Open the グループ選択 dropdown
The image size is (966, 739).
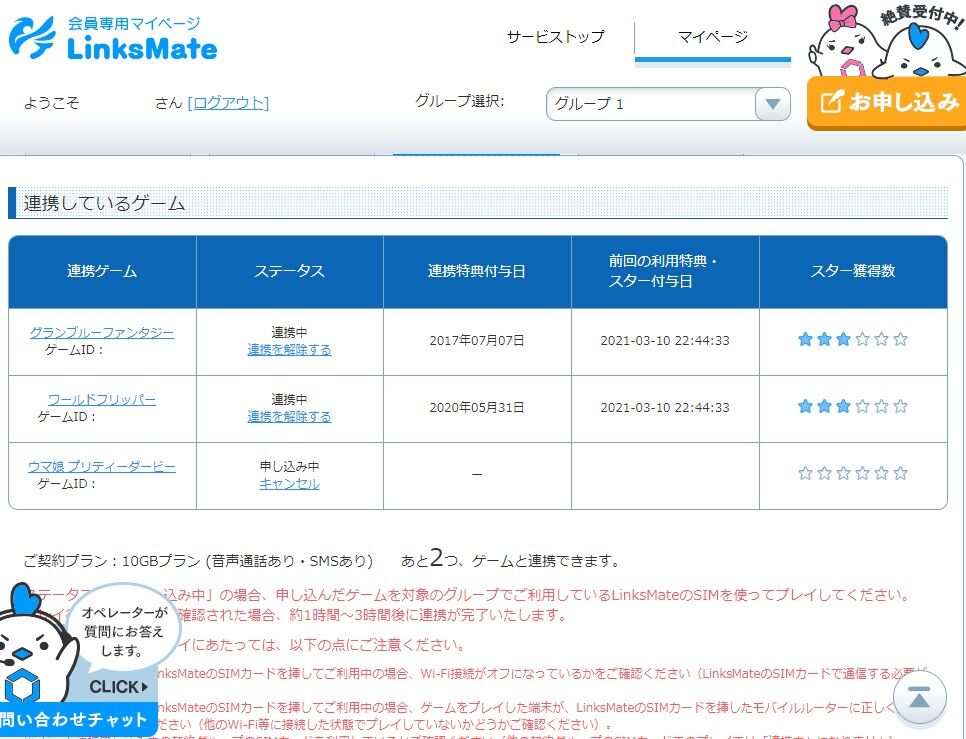[x=668, y=103]
